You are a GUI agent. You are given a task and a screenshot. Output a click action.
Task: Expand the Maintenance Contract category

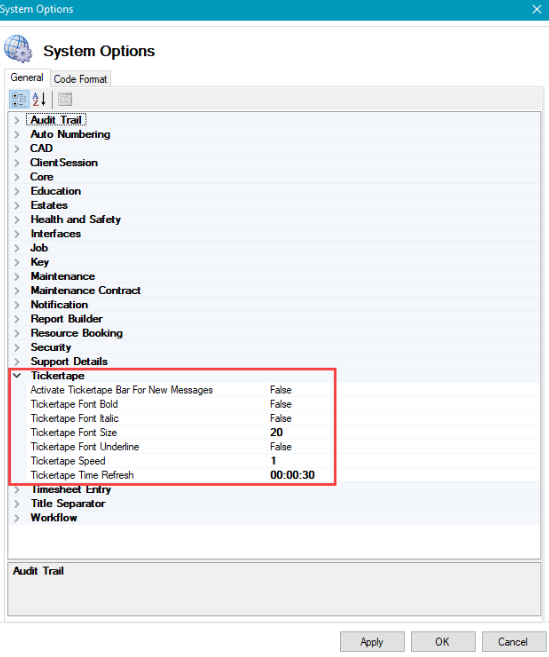pyautogui.click(x=17, y=290)
